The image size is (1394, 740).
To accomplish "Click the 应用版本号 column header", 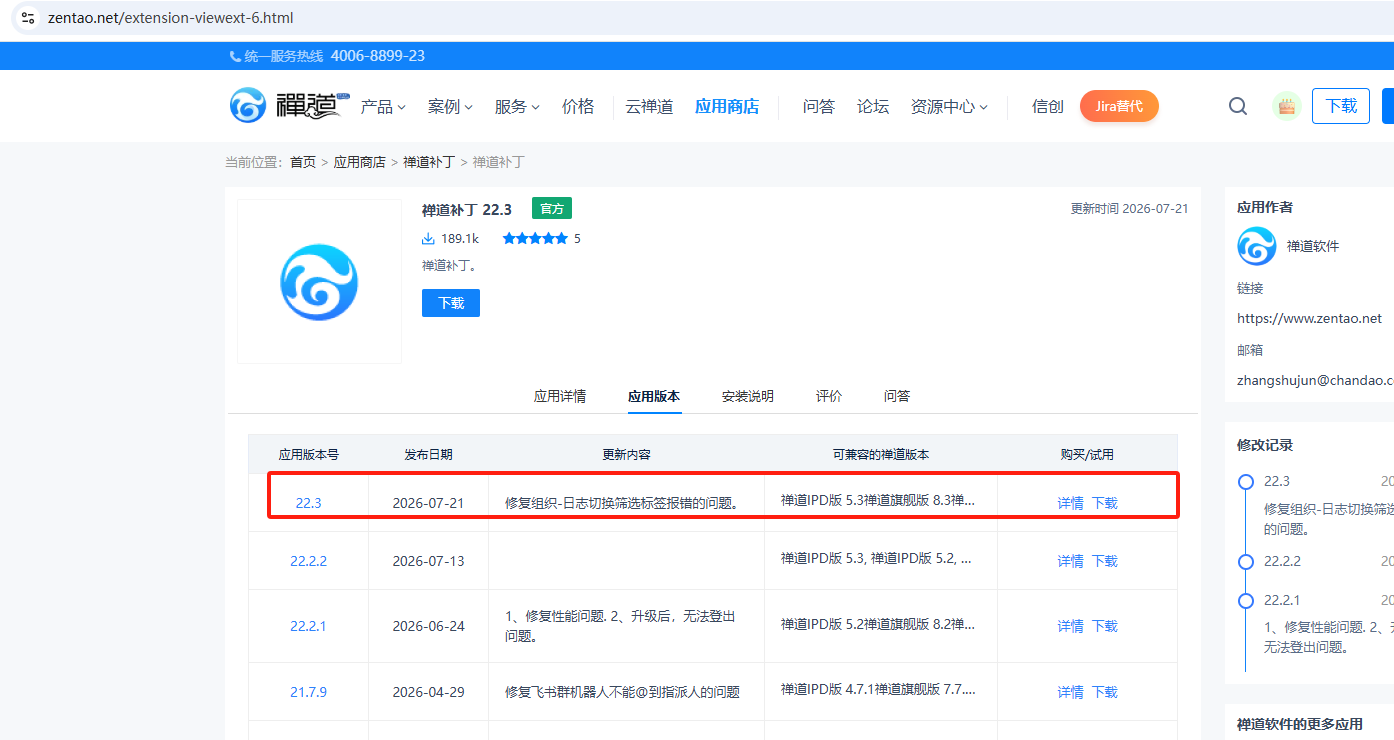I will (308, 454).
